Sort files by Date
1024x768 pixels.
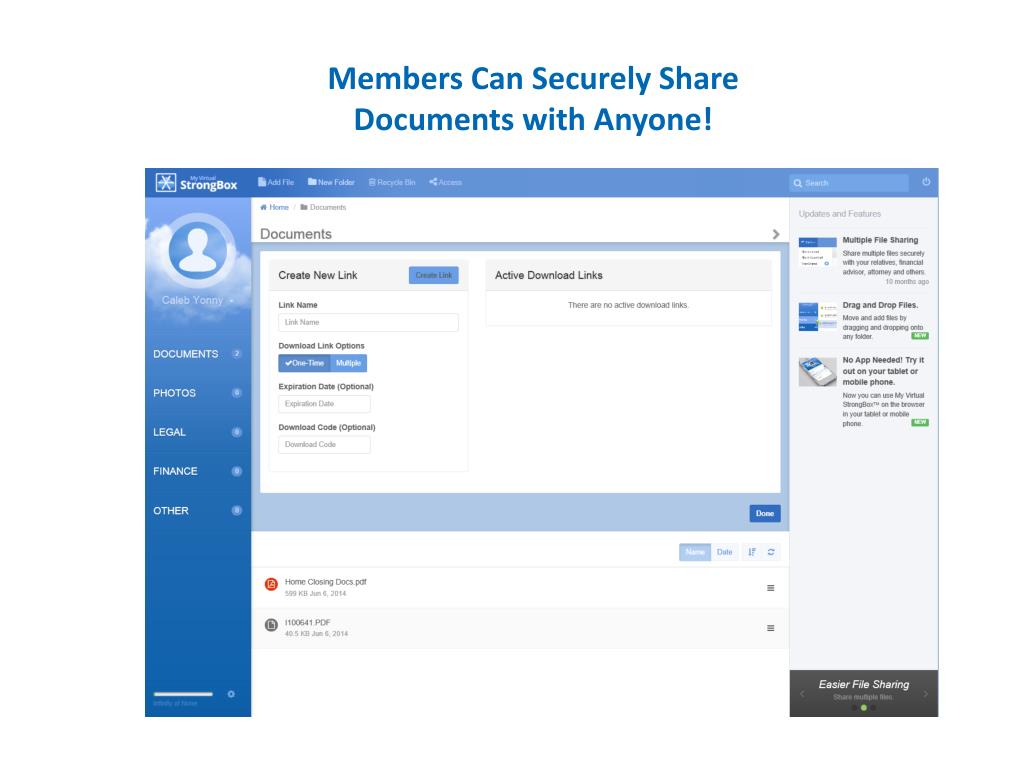725,552
